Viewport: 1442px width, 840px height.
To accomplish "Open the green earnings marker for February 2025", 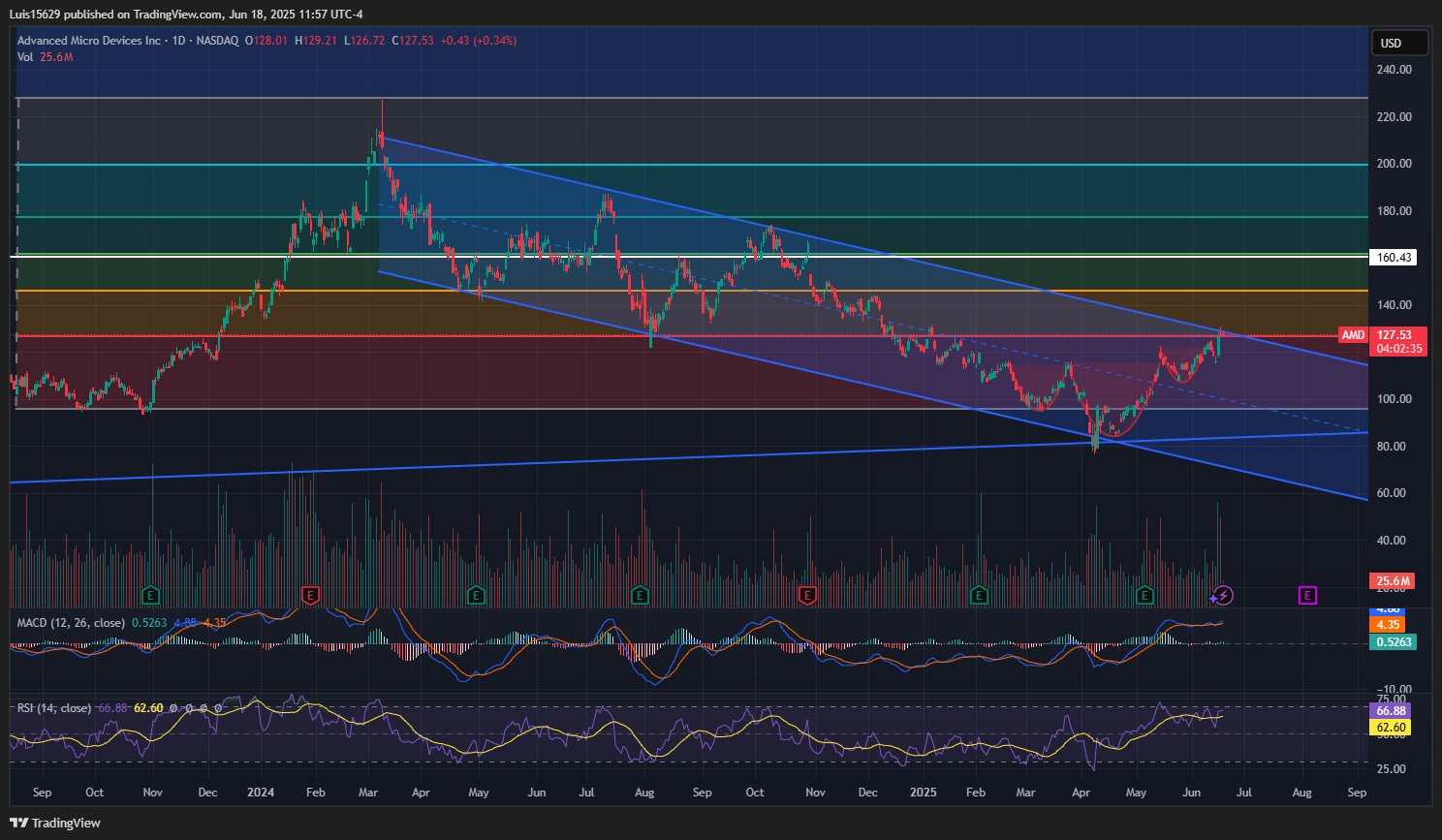I will tap(979, 594).
